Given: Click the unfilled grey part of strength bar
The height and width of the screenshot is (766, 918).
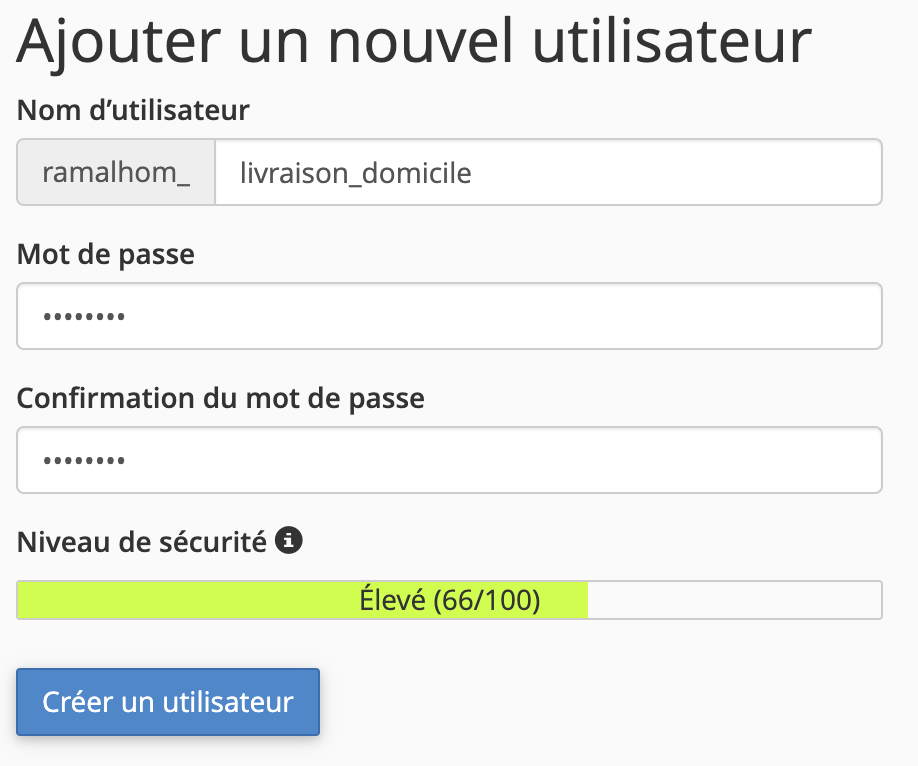Looking at the screenshot, I should (x=734, y=600).
